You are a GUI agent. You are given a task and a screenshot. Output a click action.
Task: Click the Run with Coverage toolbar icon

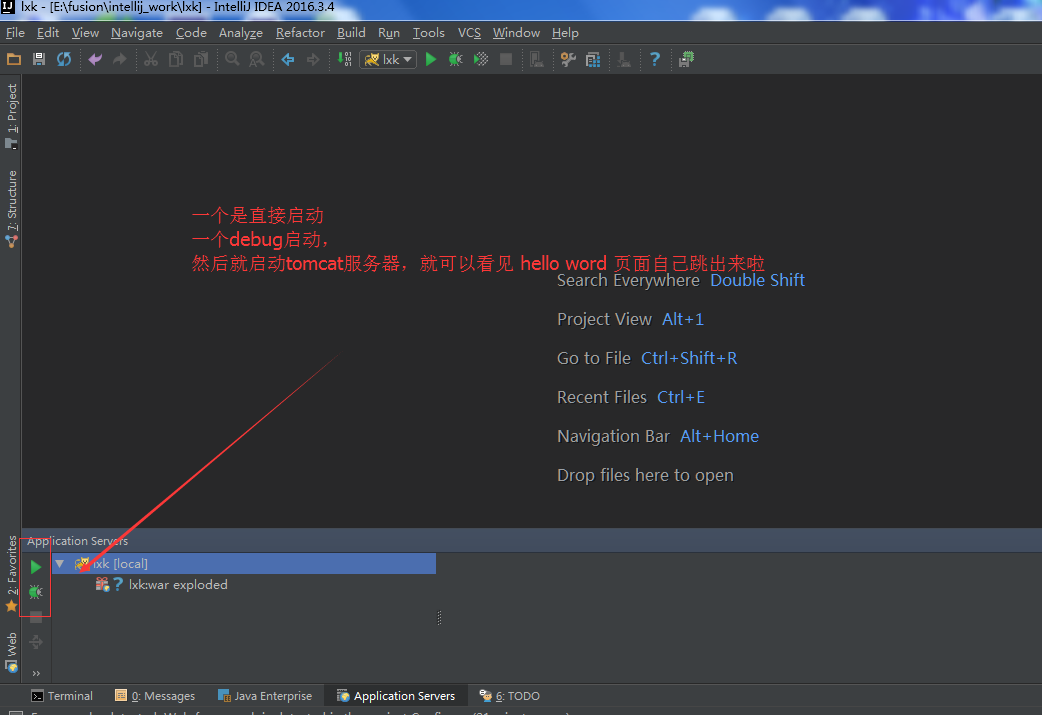pos(480,59)
